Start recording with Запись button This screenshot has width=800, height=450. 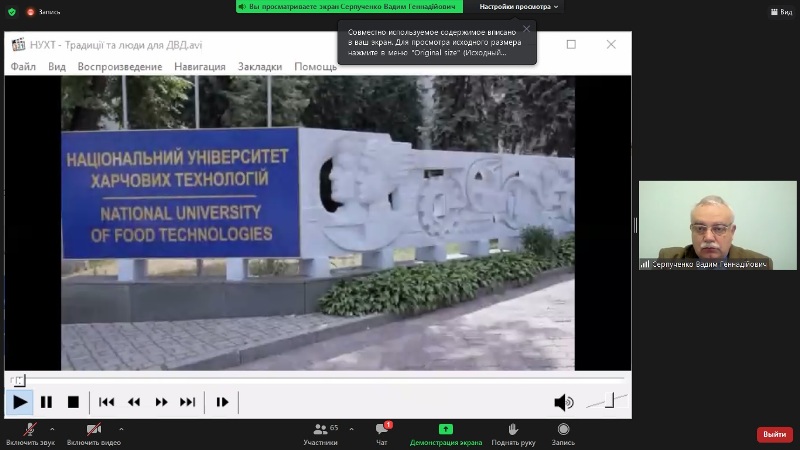(563, 435)
